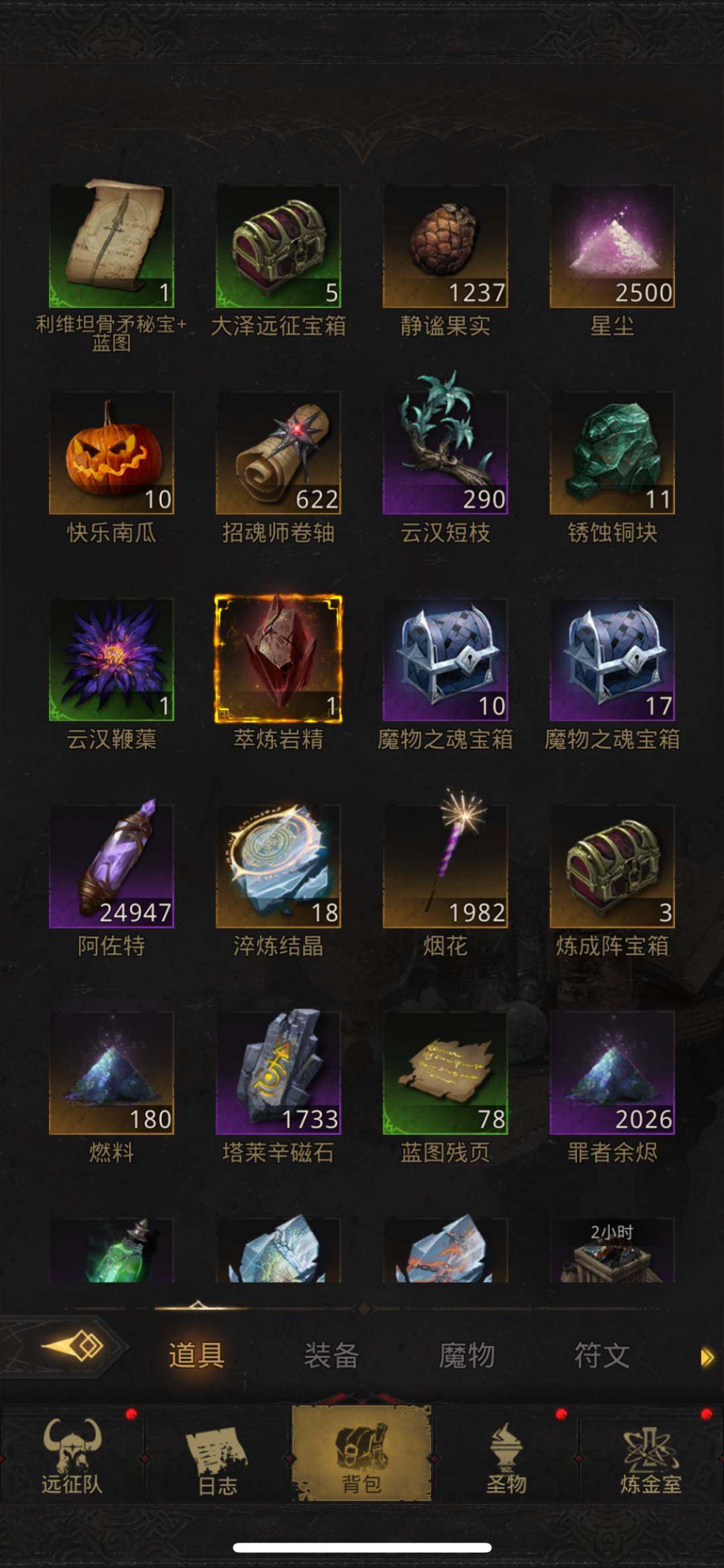The height and width of the screenshot is (1568, 724).
Task: Tap the 蓝图残页 torn page item
Action: point(445,1073)
